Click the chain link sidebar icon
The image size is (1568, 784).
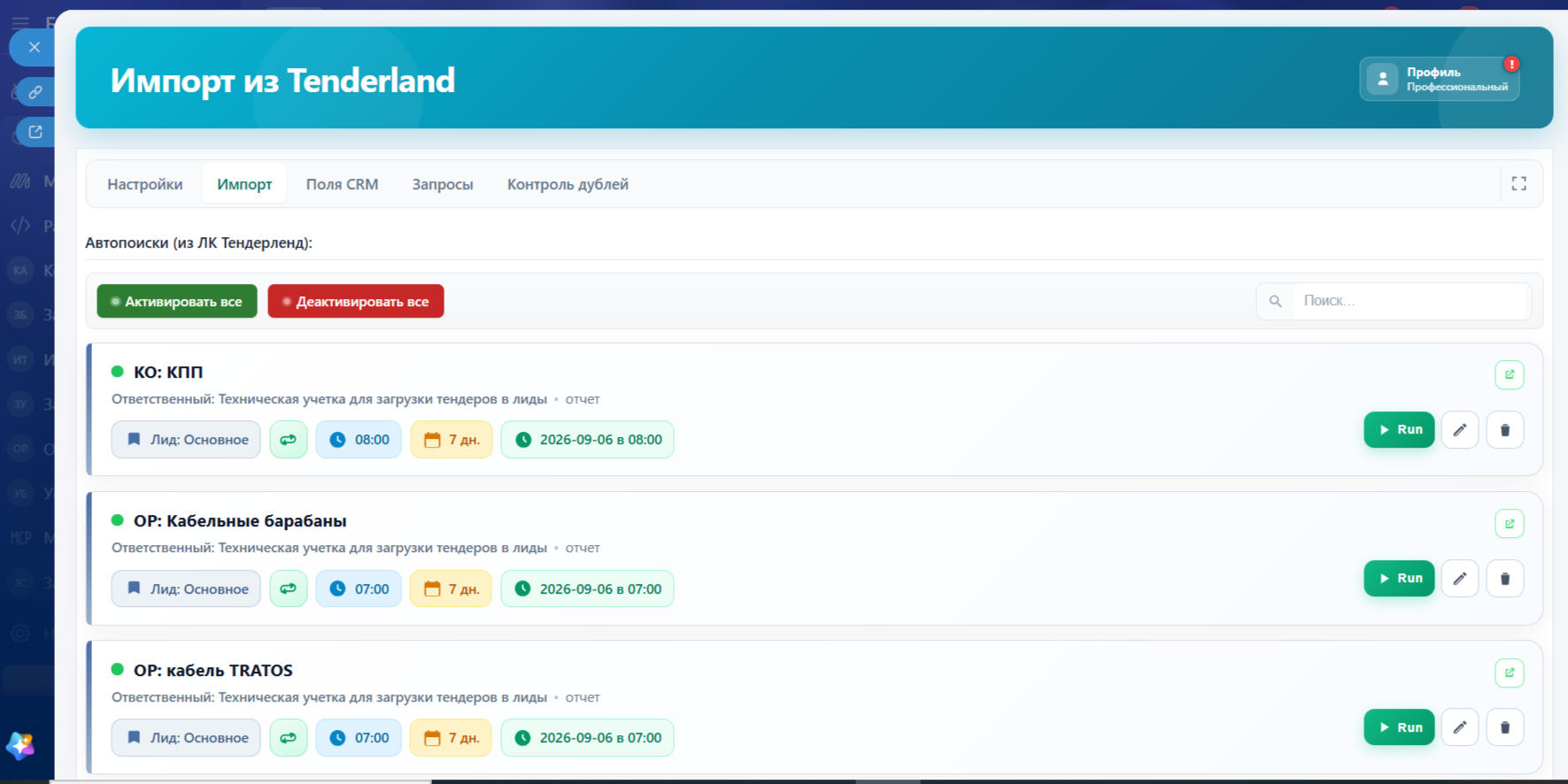tap(35, 91)
